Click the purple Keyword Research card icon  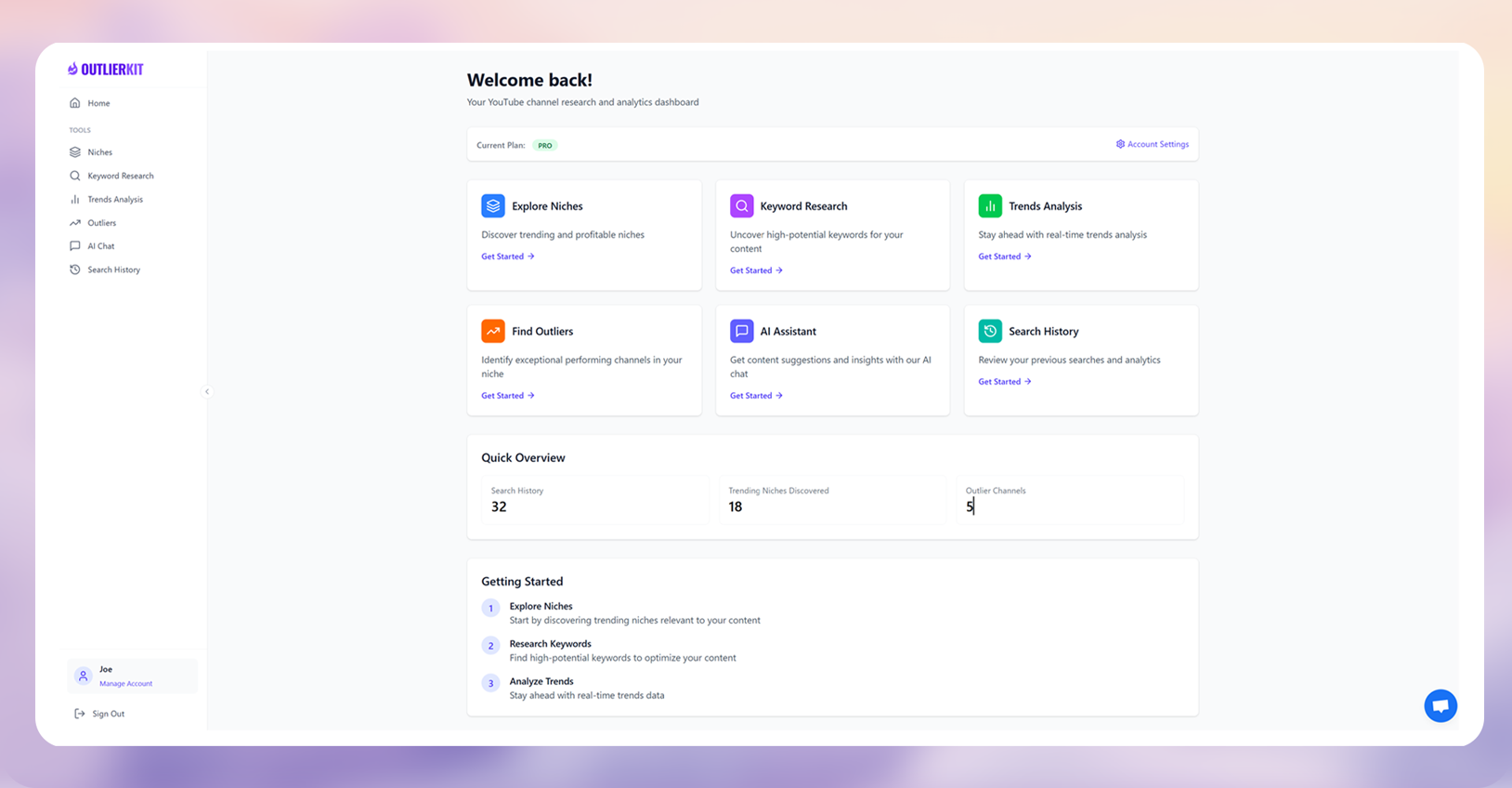741,205
